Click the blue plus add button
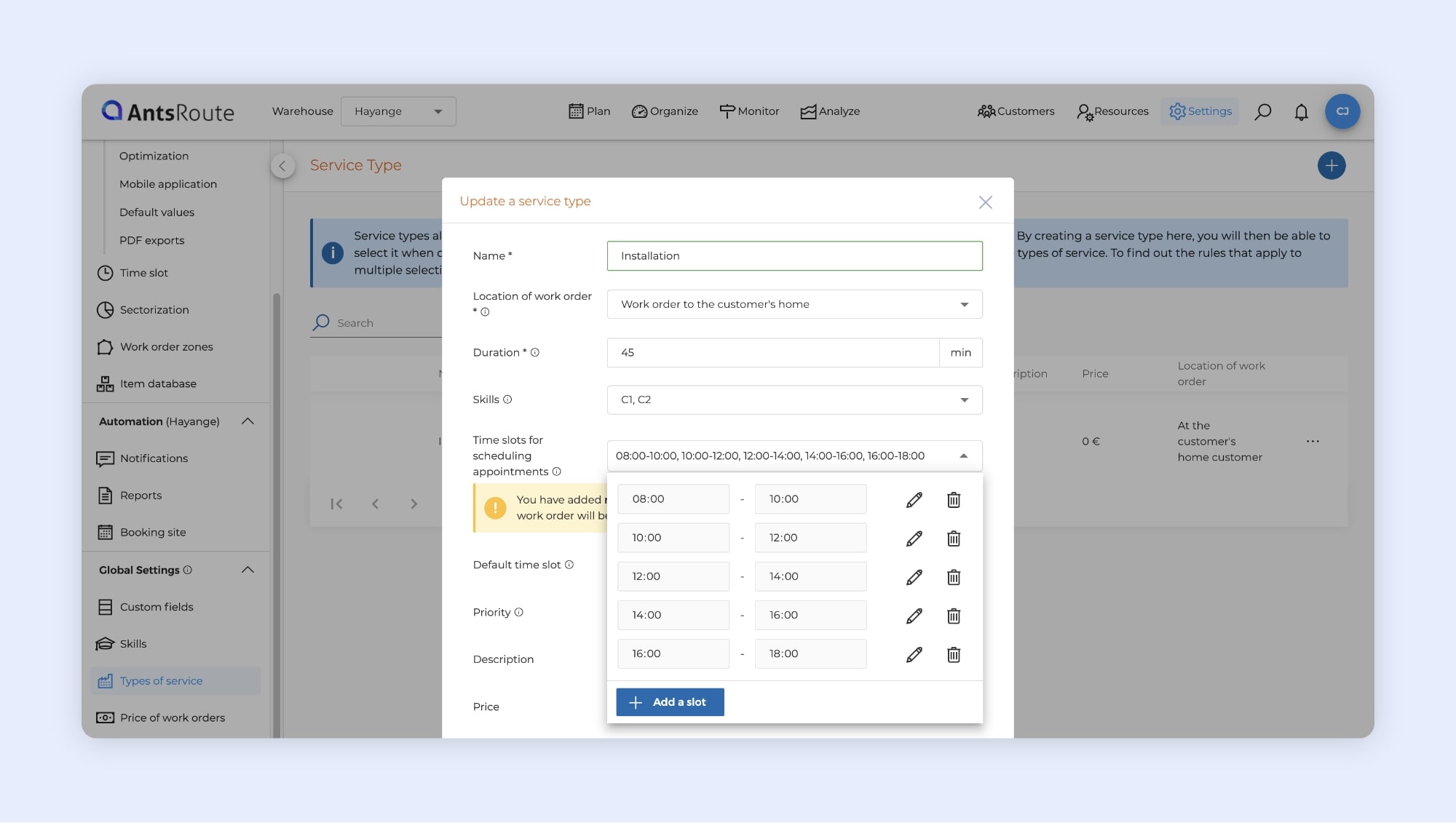The height and width of the screenshot is (823, 1456). [1331, 165]
